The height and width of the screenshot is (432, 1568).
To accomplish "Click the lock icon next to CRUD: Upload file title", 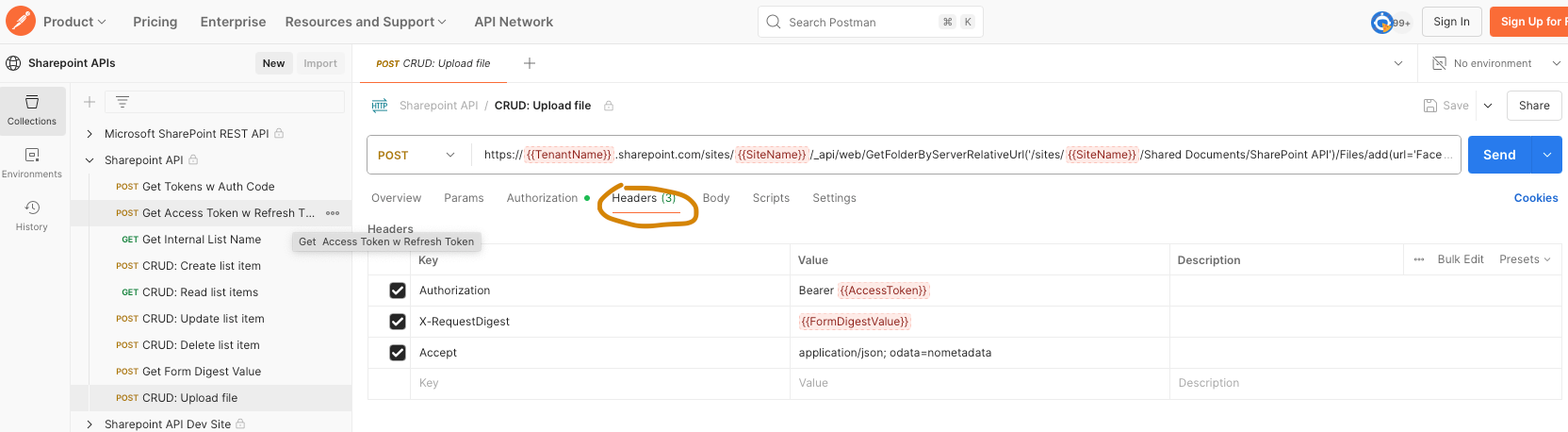I will click(609, 106).
